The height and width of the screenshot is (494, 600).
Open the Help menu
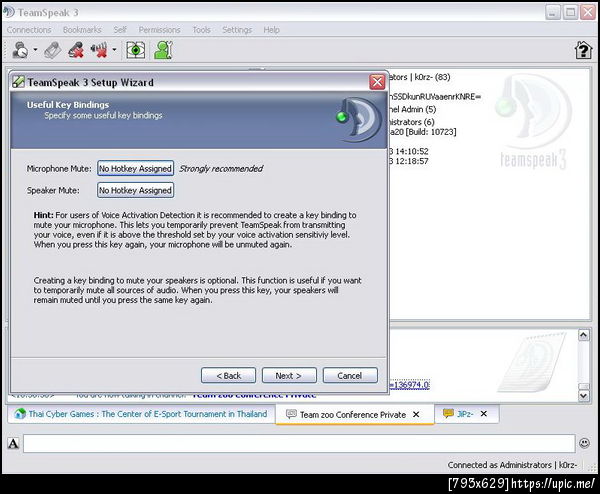(271, 30)
